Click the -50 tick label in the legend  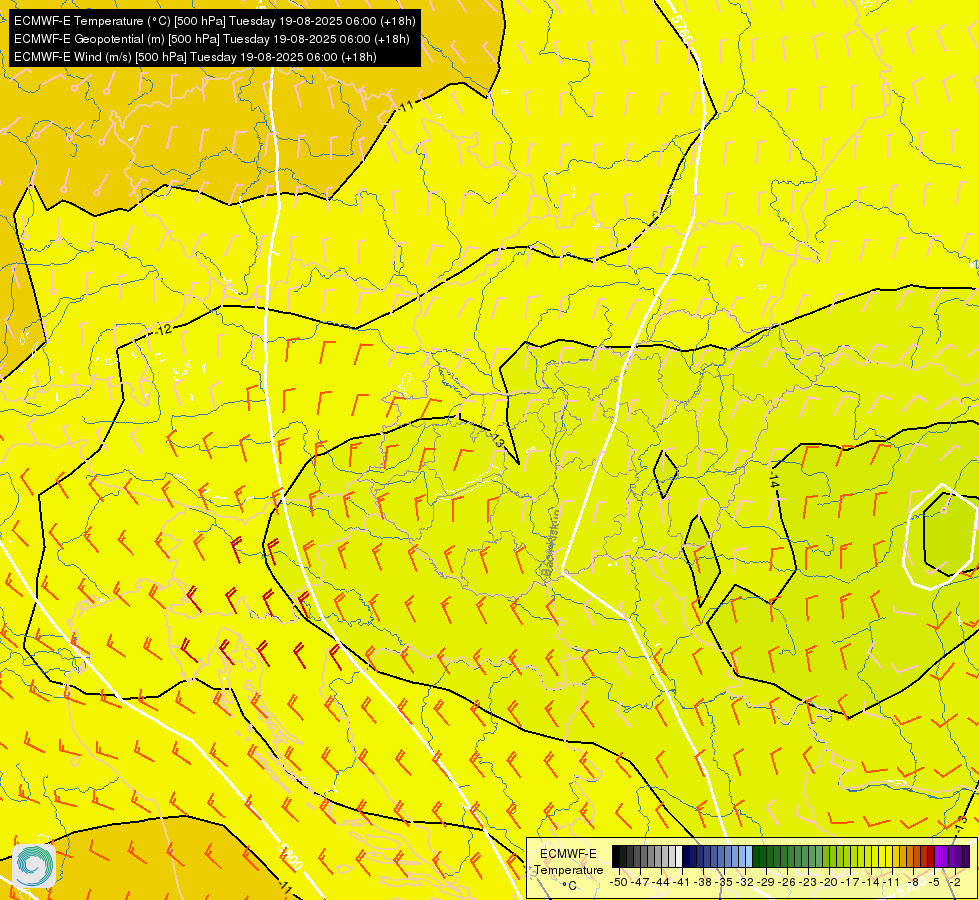tap(619, 883)
